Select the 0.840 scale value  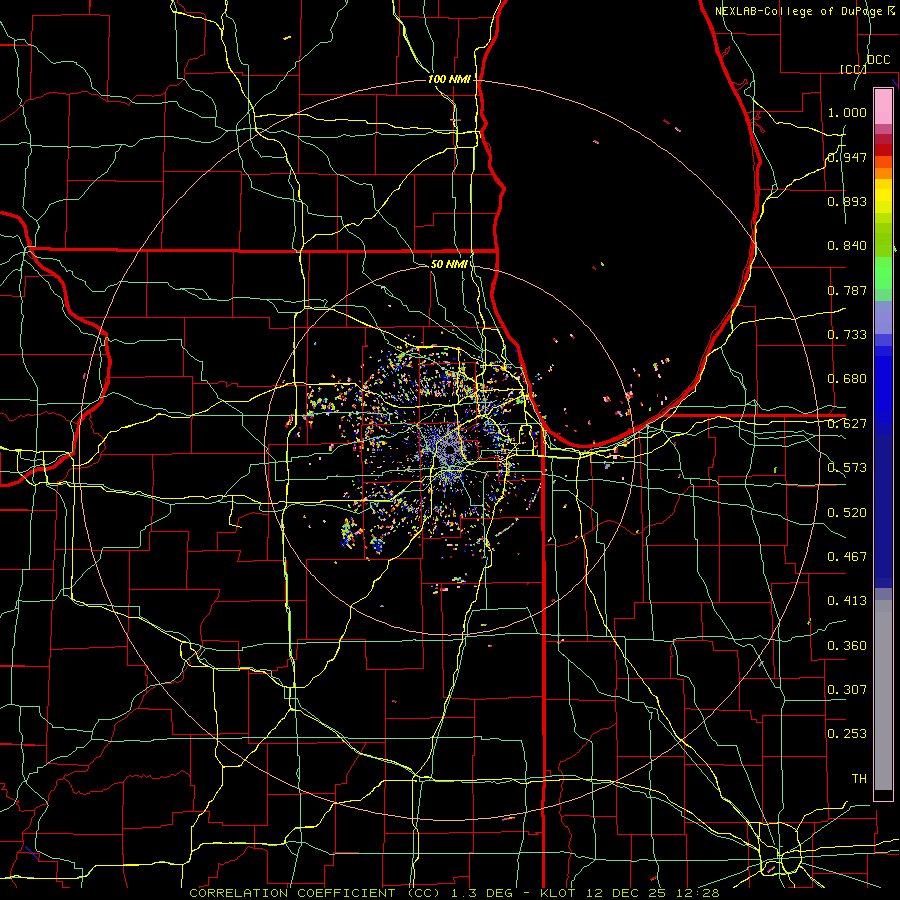tap(847, 246)
